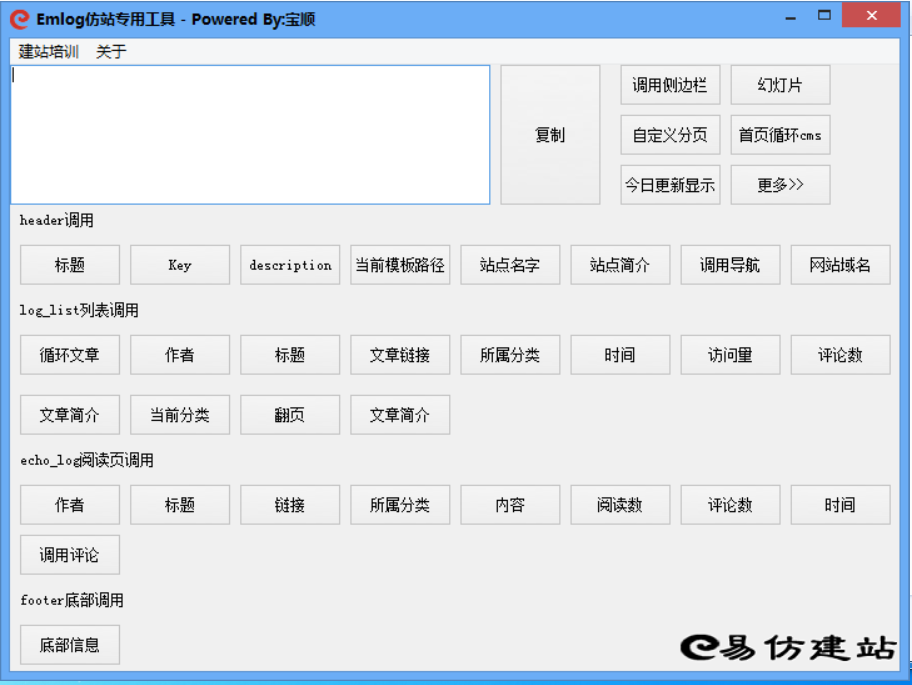
Task: Choose the 站点名字 button
Action: point(510,265)
